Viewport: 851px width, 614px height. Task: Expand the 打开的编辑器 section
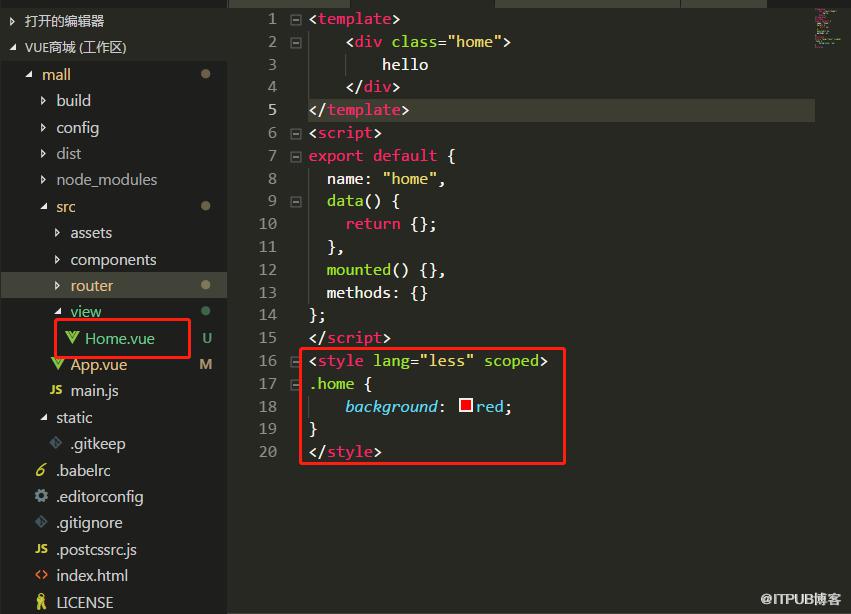[12, 21]
